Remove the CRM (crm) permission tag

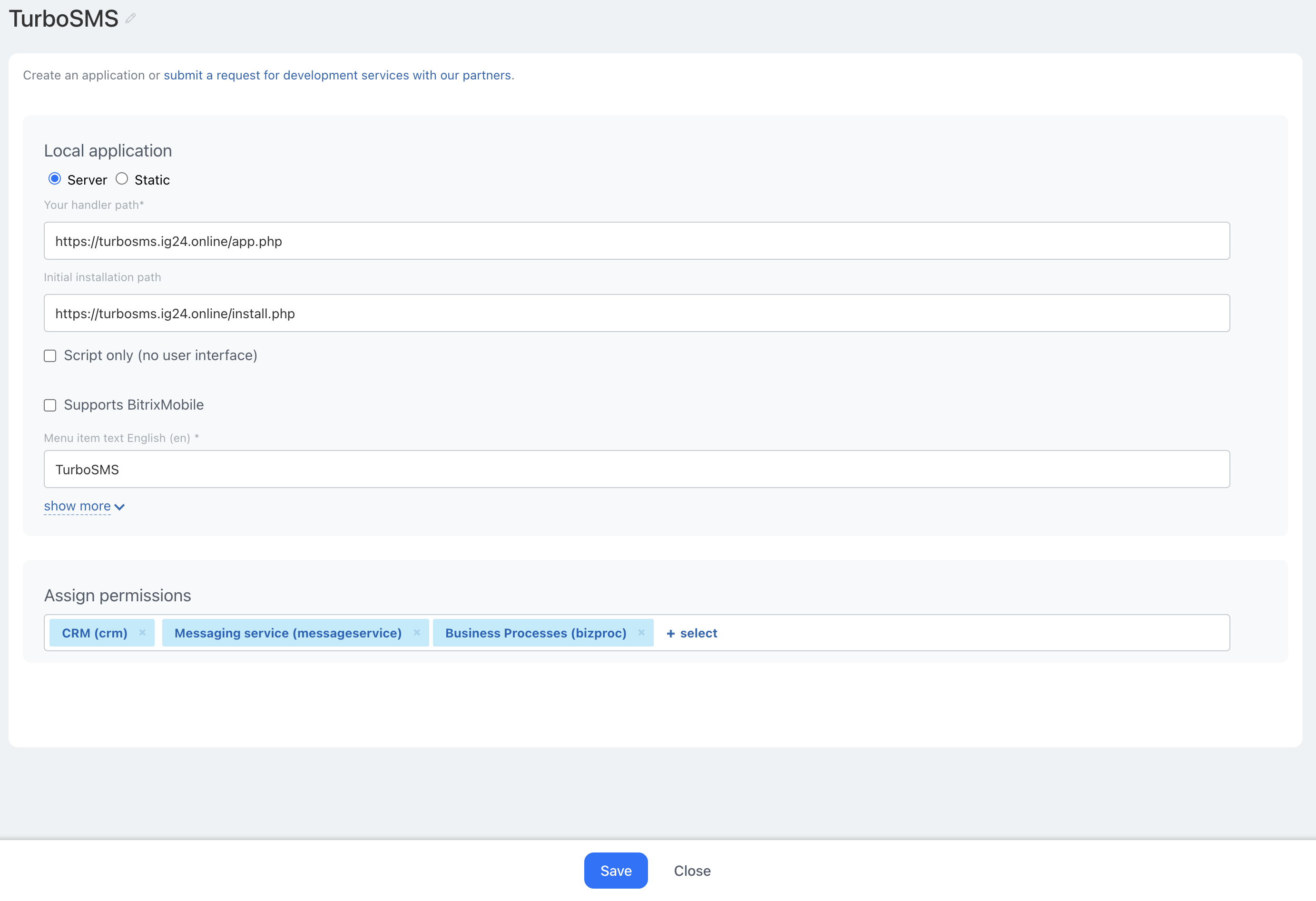pos(143,633)
